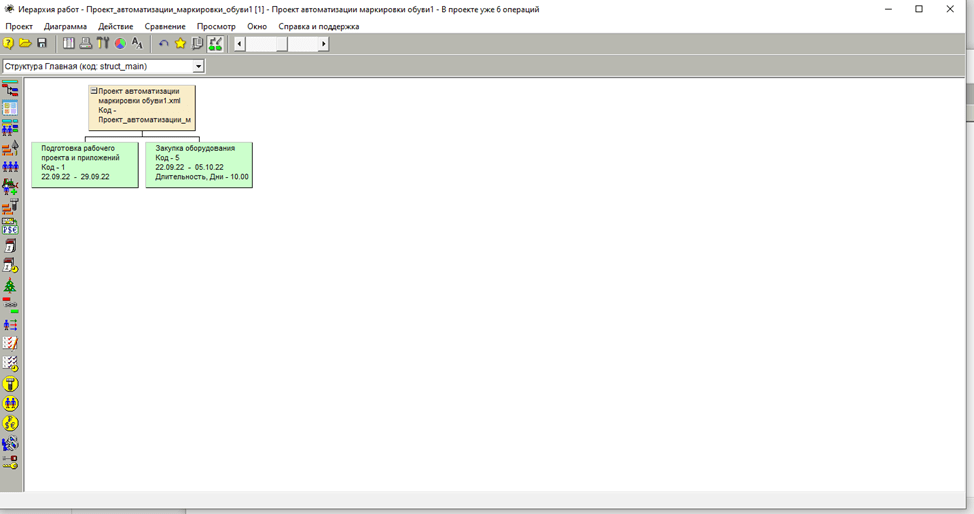Click the Длительность, Дни - 10.00 text
Image resolution: width=974 pixels, height=514 pixels.
coord(202,177)
